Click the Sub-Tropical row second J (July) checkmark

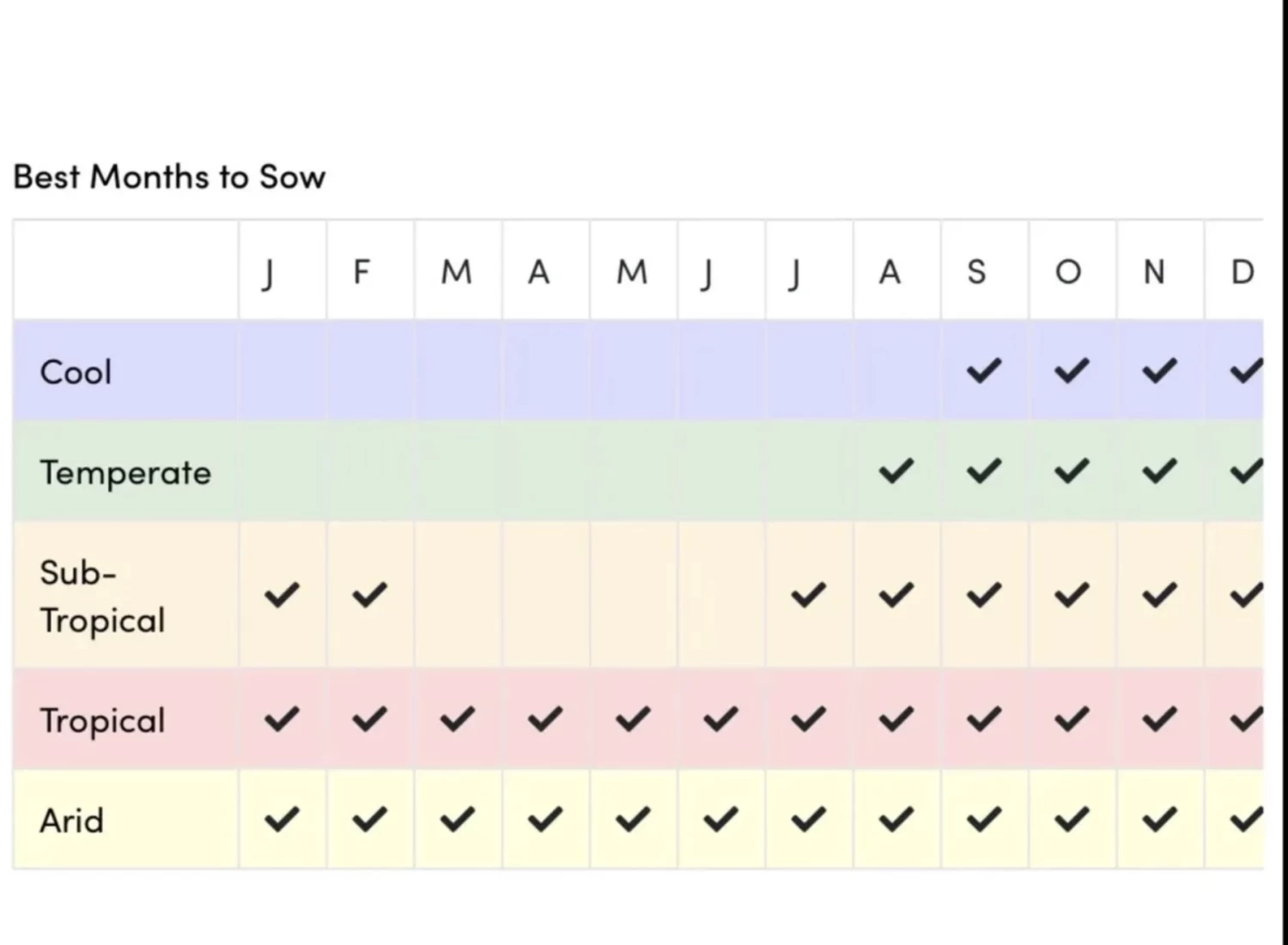coord(808,595)
